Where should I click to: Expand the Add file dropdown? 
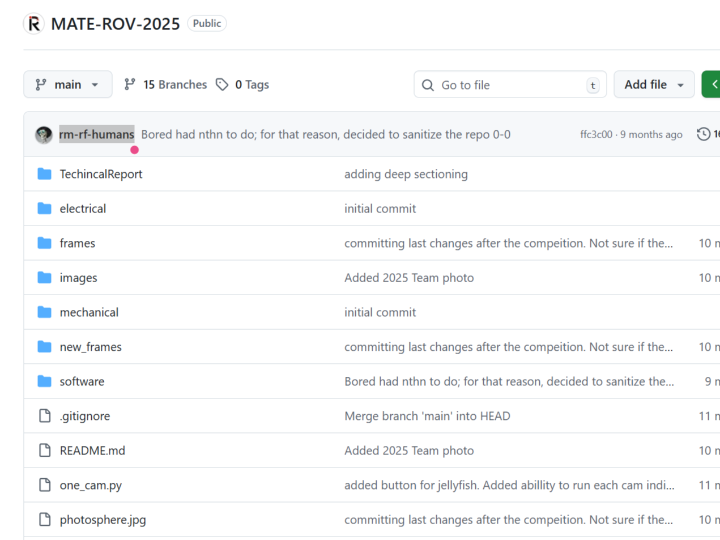(x=654, y=85)
